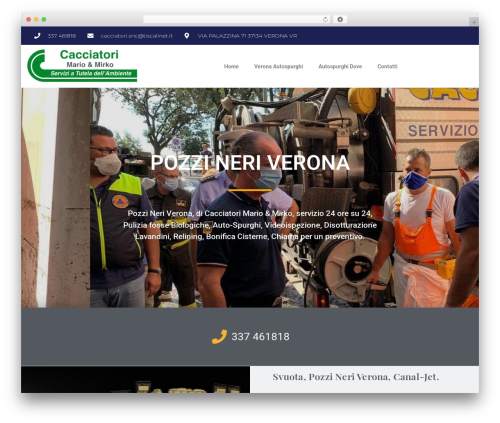Click the dark image thumbnail below the gray band
This screenshot has height=423, width=500.
click(x=135, y=379)
